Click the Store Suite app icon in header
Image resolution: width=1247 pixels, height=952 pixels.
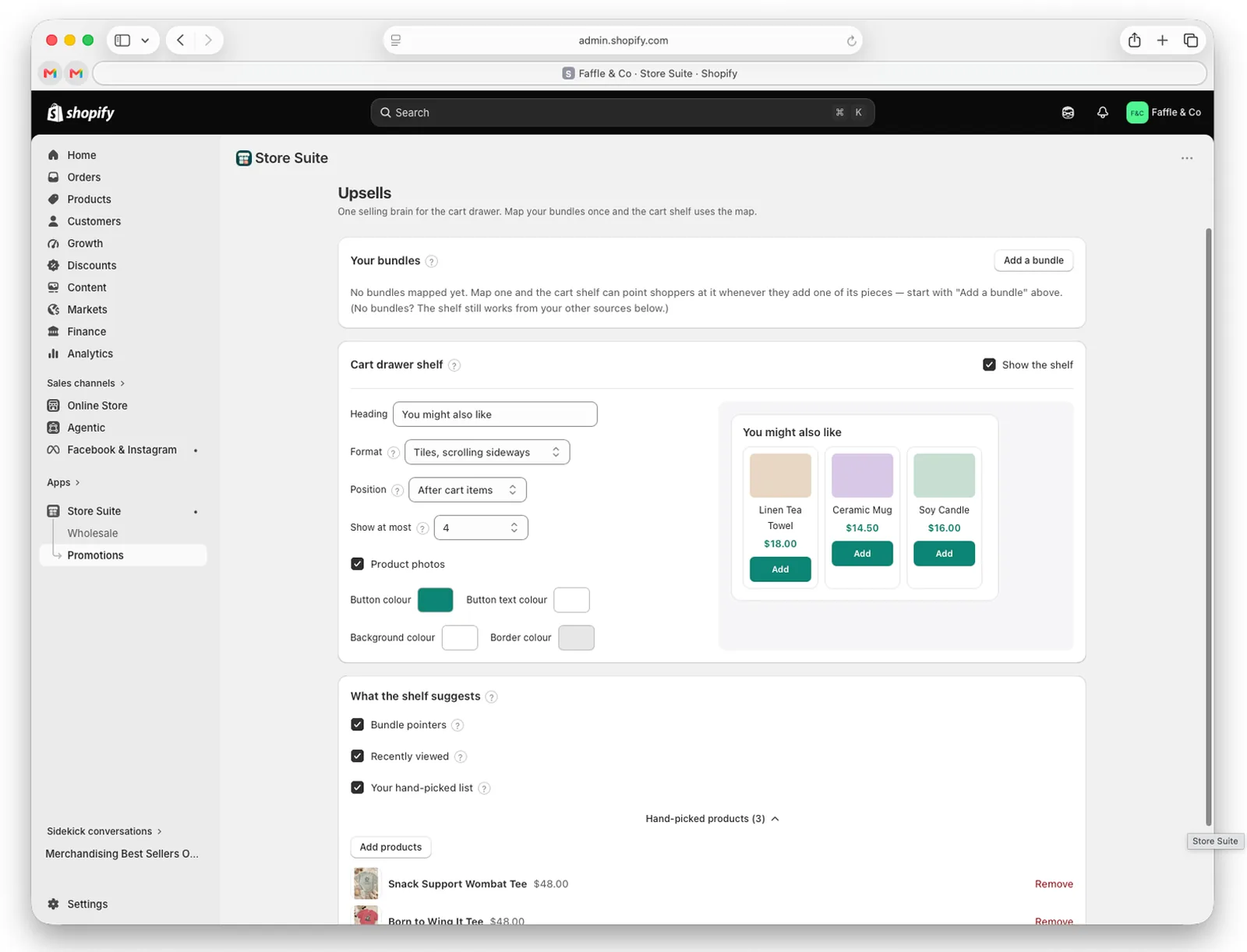[x=243, y=158]
